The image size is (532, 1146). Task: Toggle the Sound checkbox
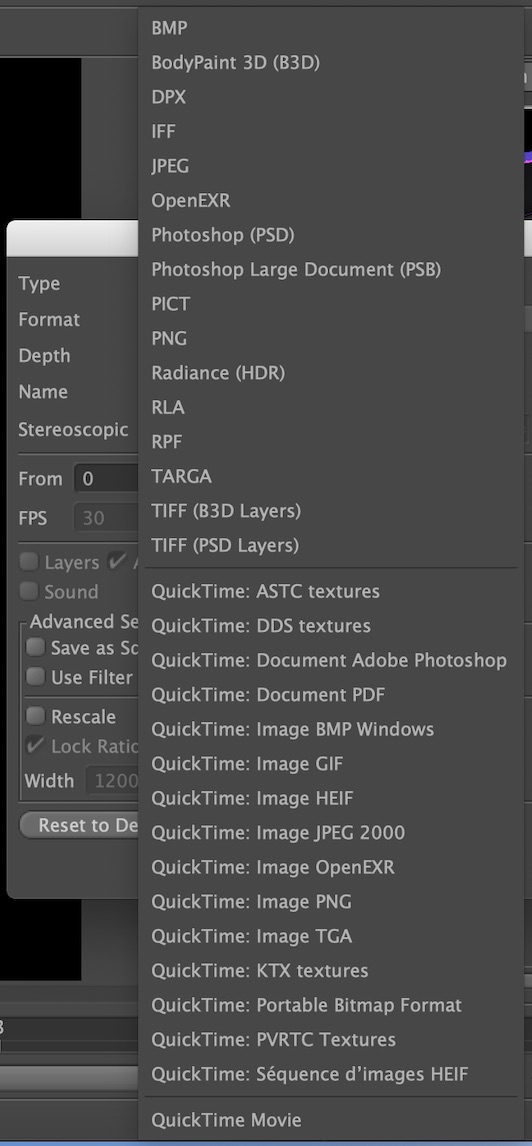tap(28, 591)
